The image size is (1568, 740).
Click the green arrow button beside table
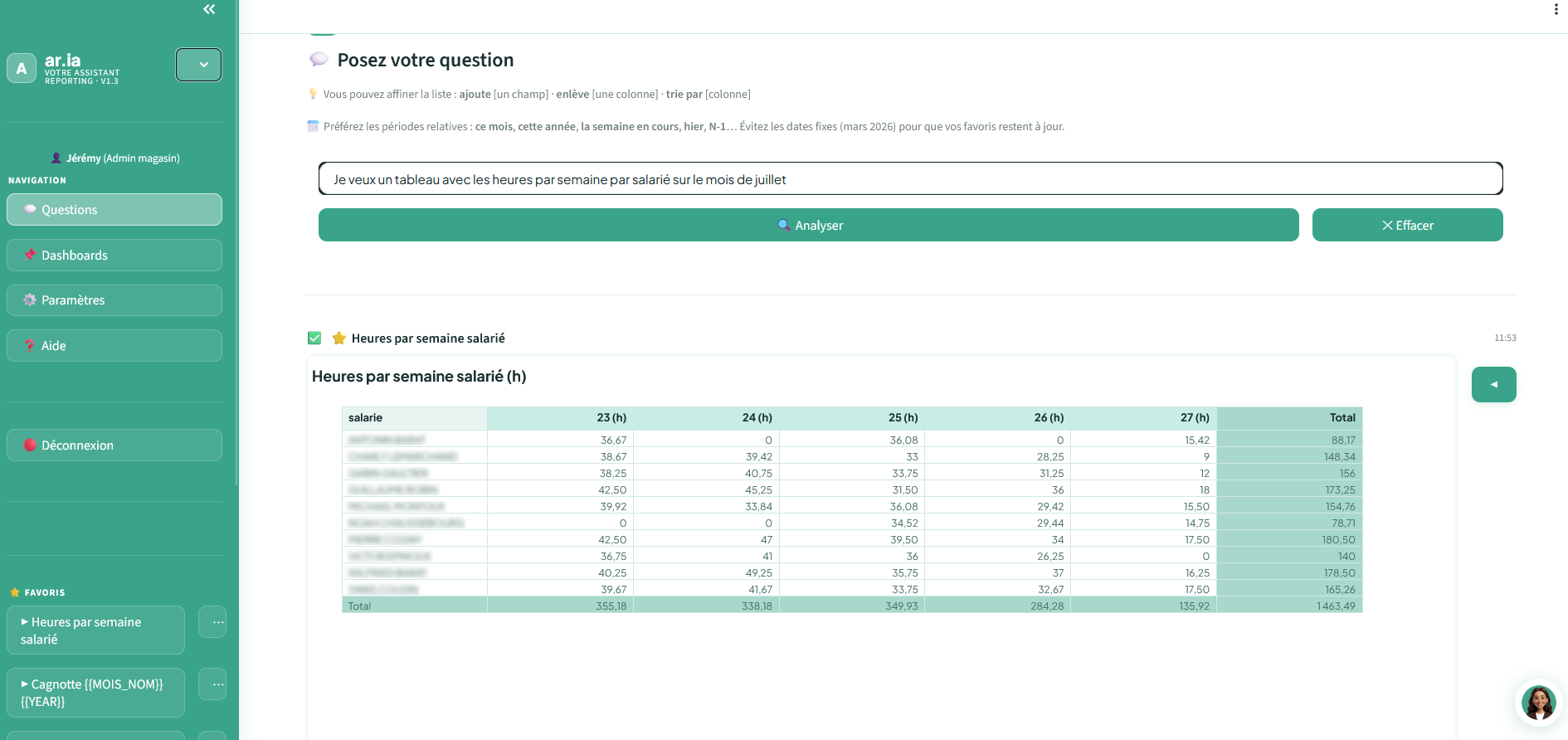pyautogui.click(x=1493, y=385)
